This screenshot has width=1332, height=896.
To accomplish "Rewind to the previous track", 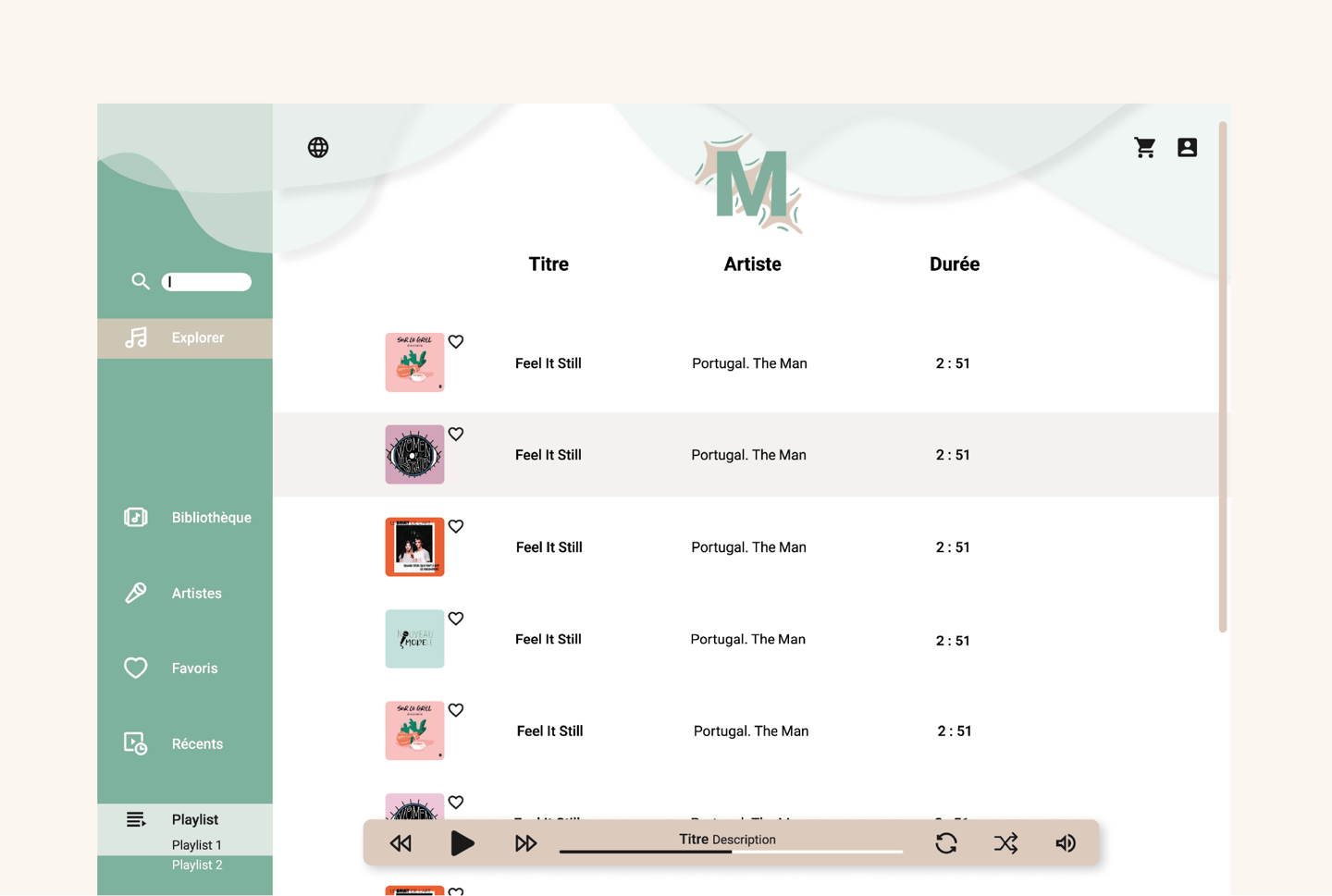I will (401, 843).
